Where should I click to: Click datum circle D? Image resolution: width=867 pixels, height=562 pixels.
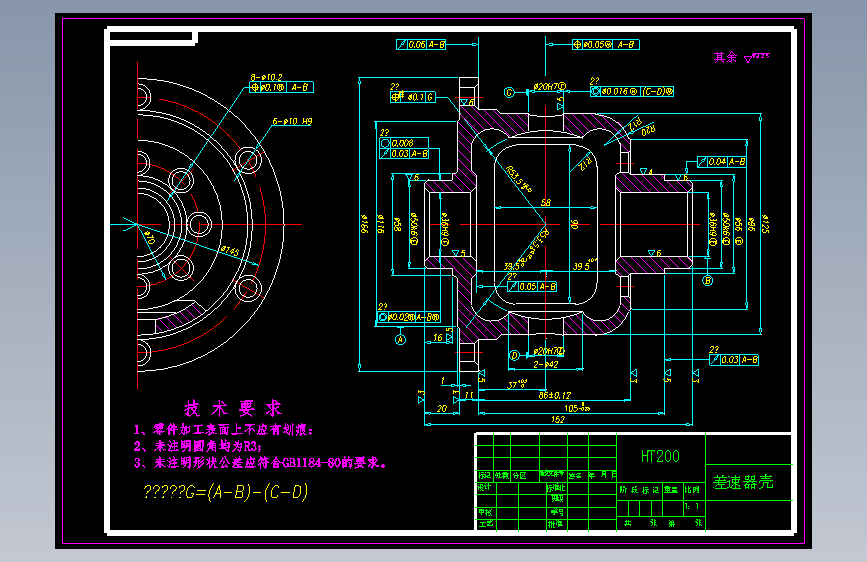(x=514, y=355)
